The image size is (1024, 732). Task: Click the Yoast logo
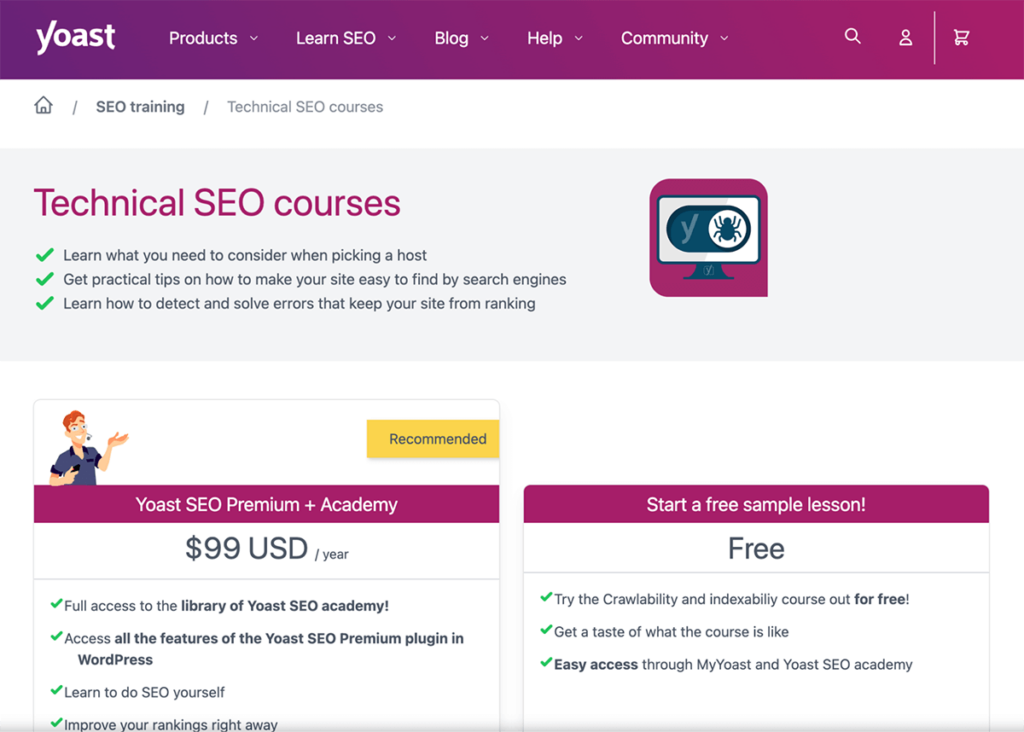(x=74, y=38)
